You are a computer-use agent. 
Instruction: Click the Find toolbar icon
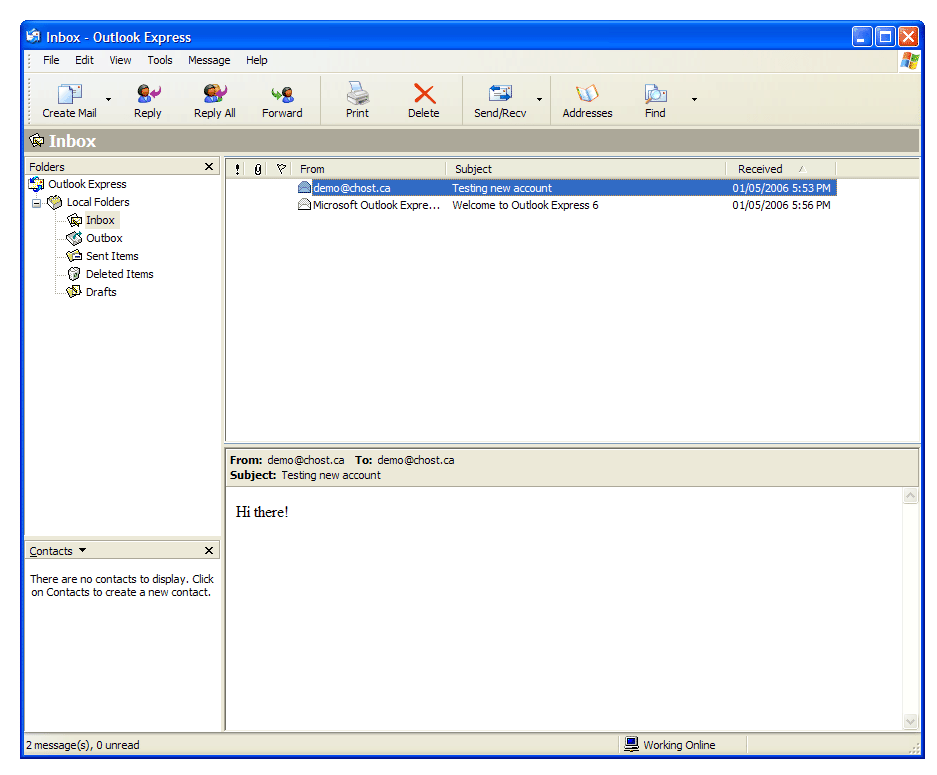pos(655,100)
